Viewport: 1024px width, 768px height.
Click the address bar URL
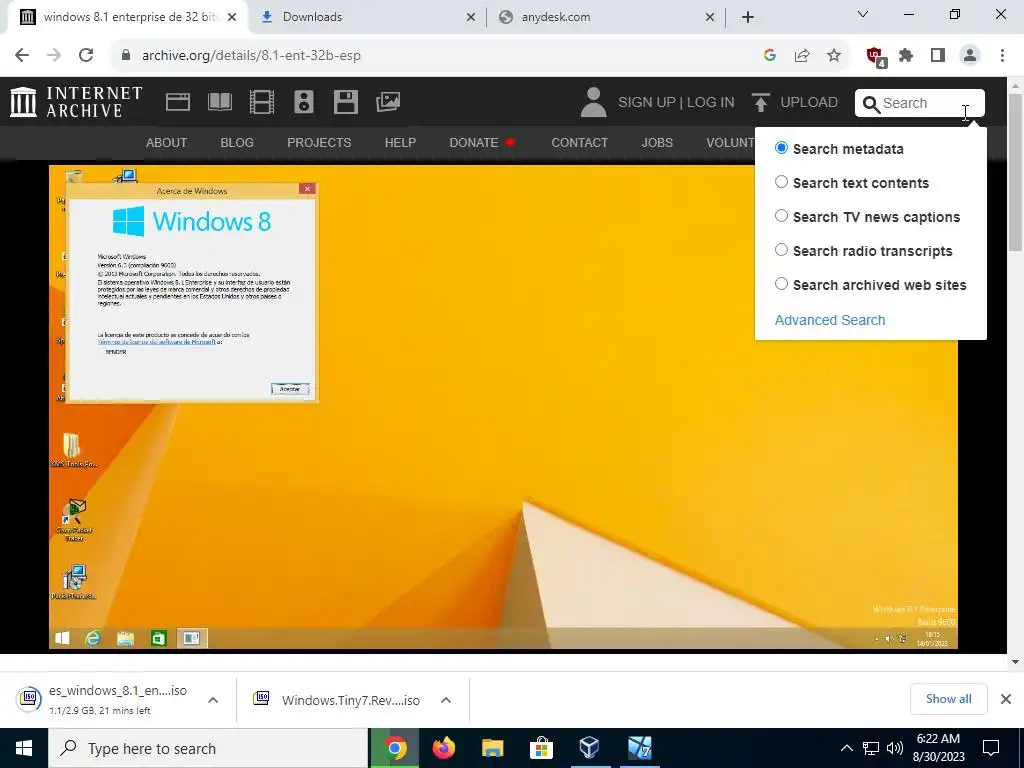pyautogui.click(x=251, y=55)
